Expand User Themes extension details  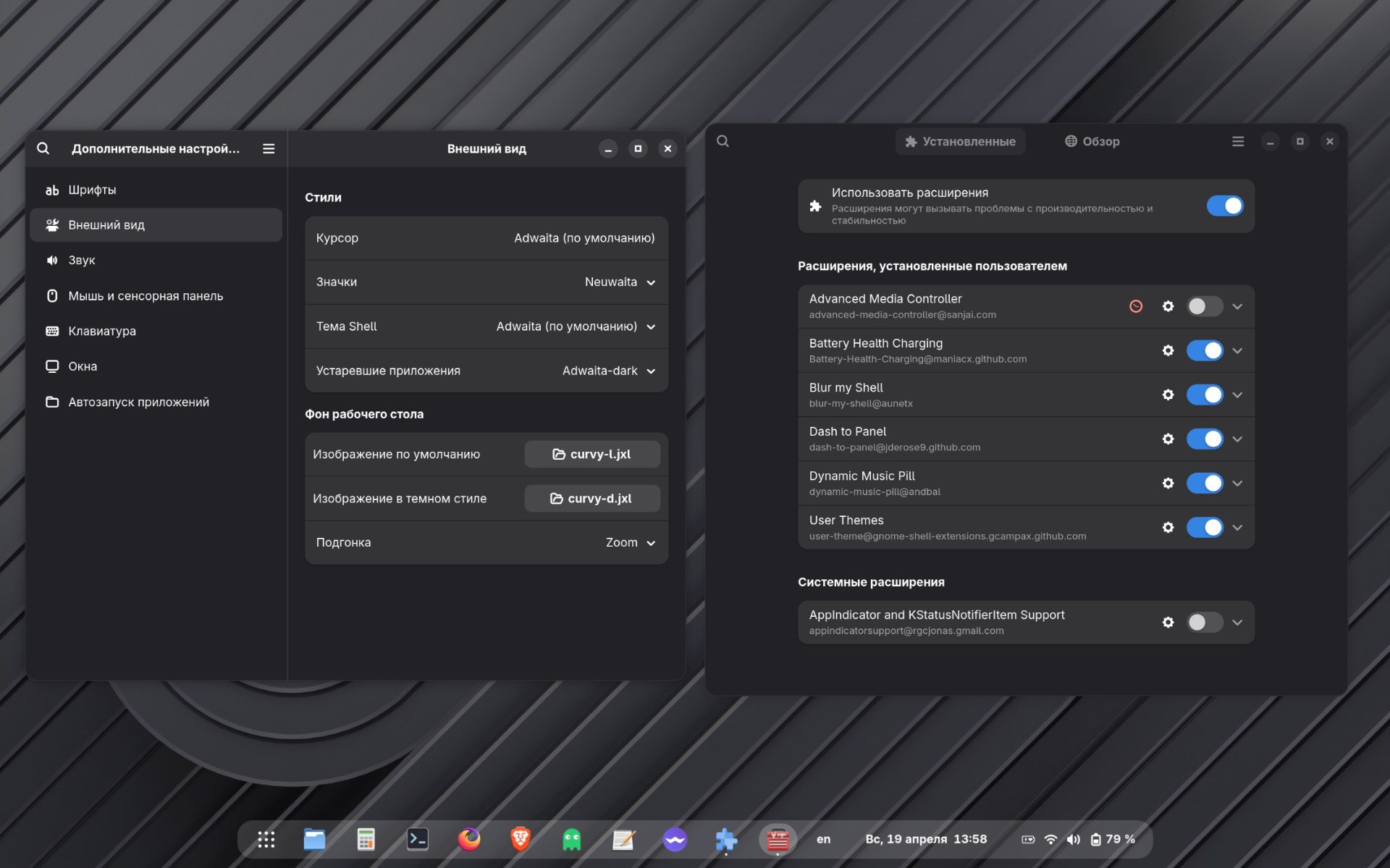click(1237, 528)
